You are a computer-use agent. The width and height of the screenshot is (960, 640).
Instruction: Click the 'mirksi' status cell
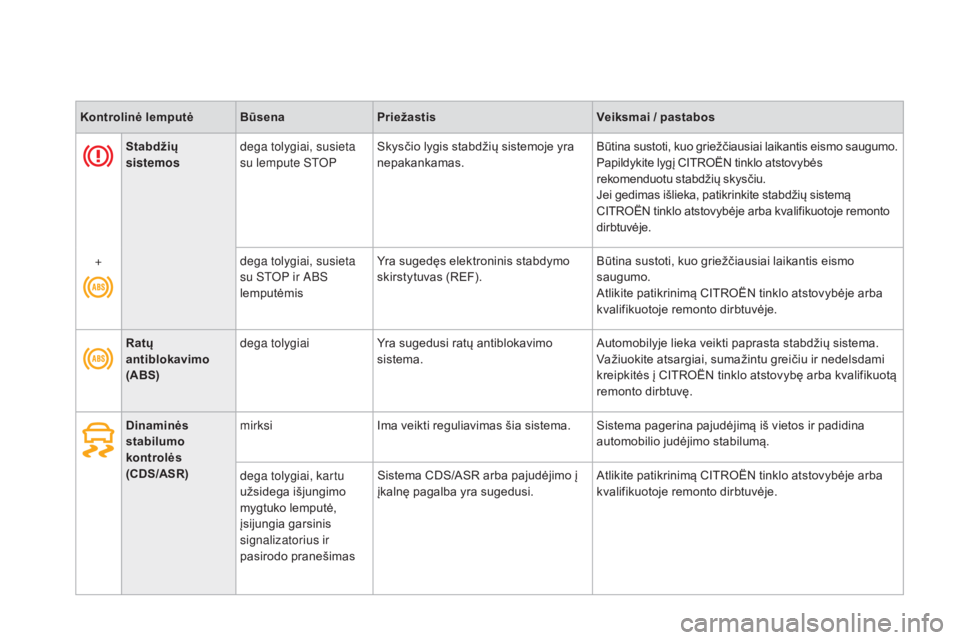coord(257,425)
